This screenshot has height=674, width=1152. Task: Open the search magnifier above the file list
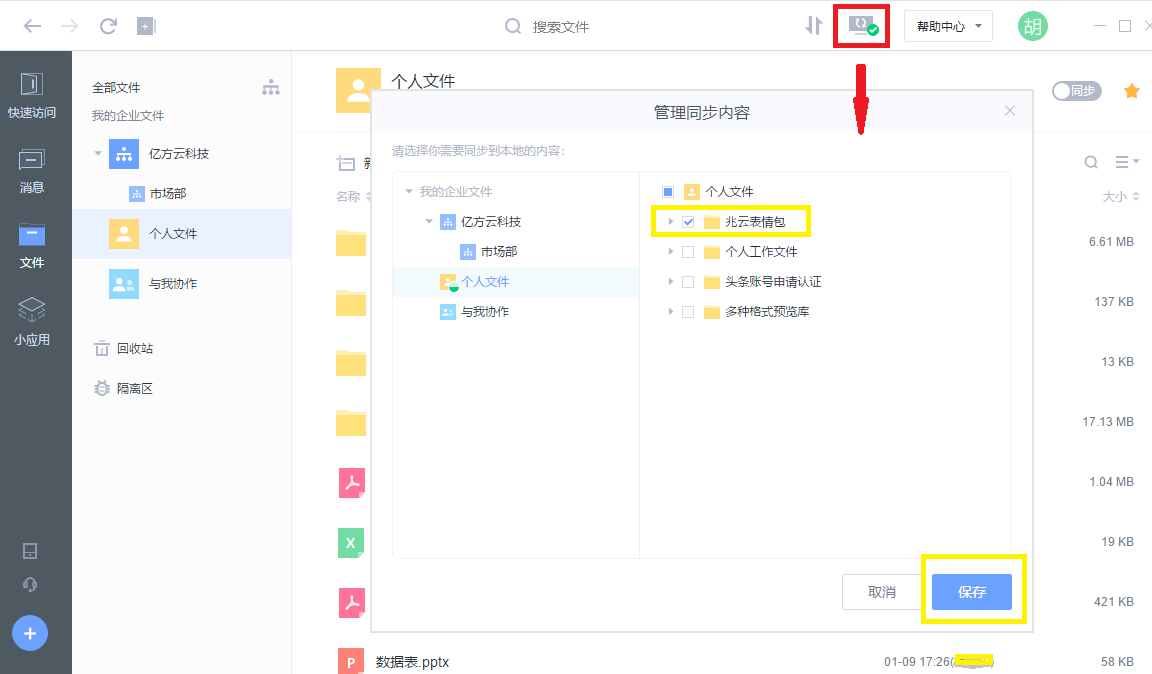(x=1090, y=161)
